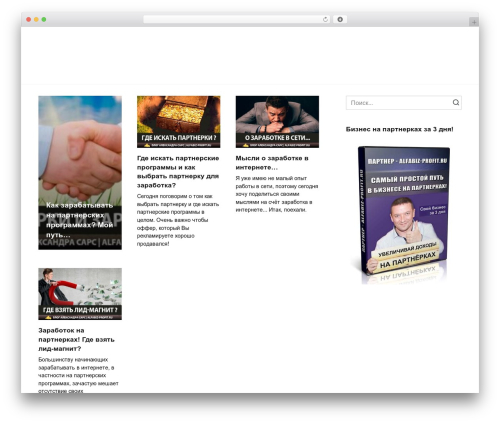The image size is (500, 423).
Task: Click the 'О заработке в сети' thumbnail
Action: [277, 122]
